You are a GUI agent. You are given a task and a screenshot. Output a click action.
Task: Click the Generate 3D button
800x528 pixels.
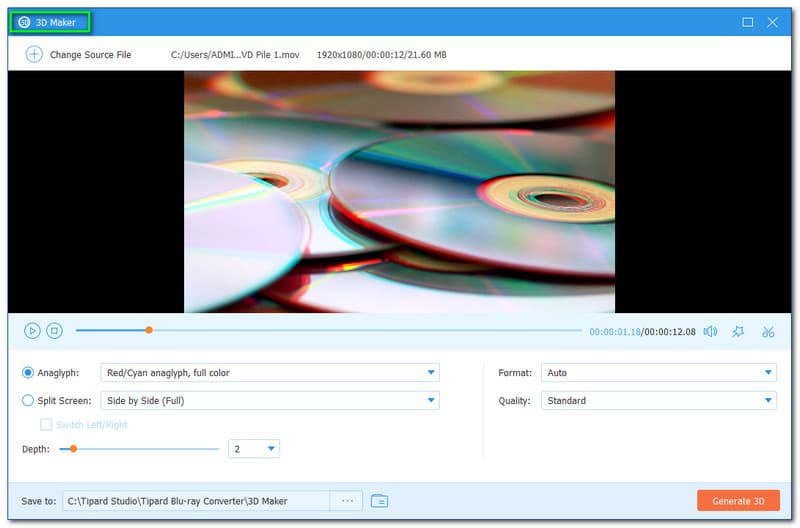[738, 500]
